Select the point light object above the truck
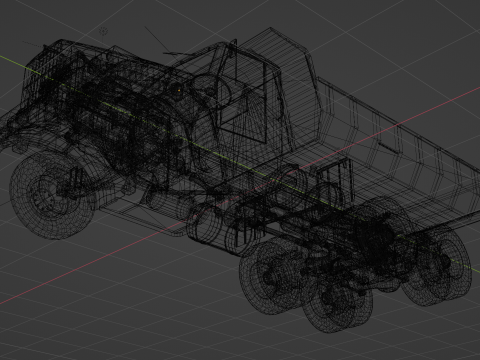Screen dimensions: 480x360 tap(104, 32)
